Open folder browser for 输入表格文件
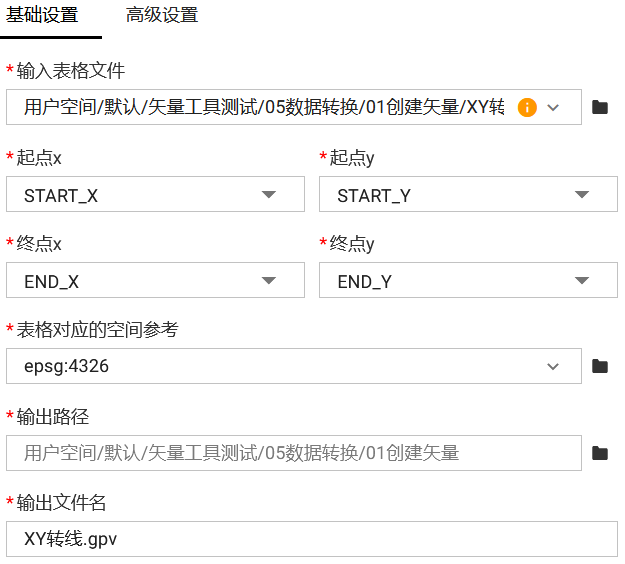 click(600, 108)
